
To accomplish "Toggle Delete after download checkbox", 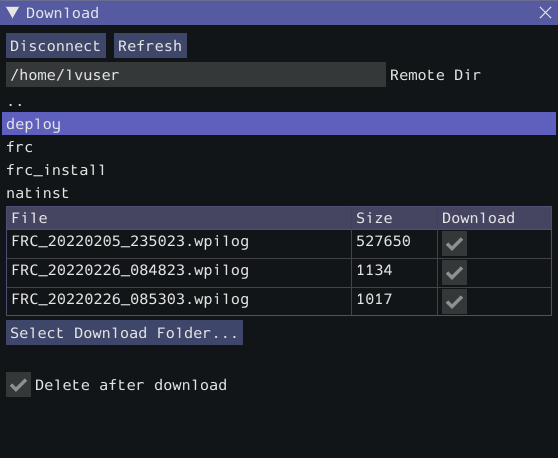I will tap(19, 385).
